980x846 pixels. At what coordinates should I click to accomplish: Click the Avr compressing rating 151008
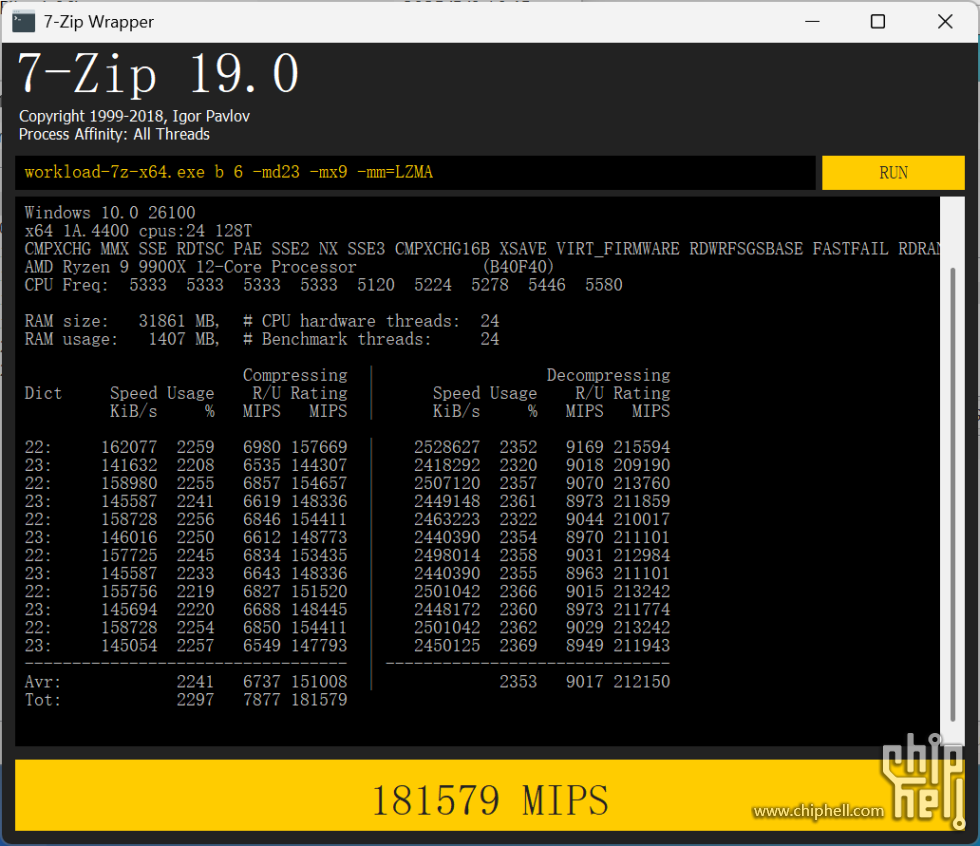point(319,682)
